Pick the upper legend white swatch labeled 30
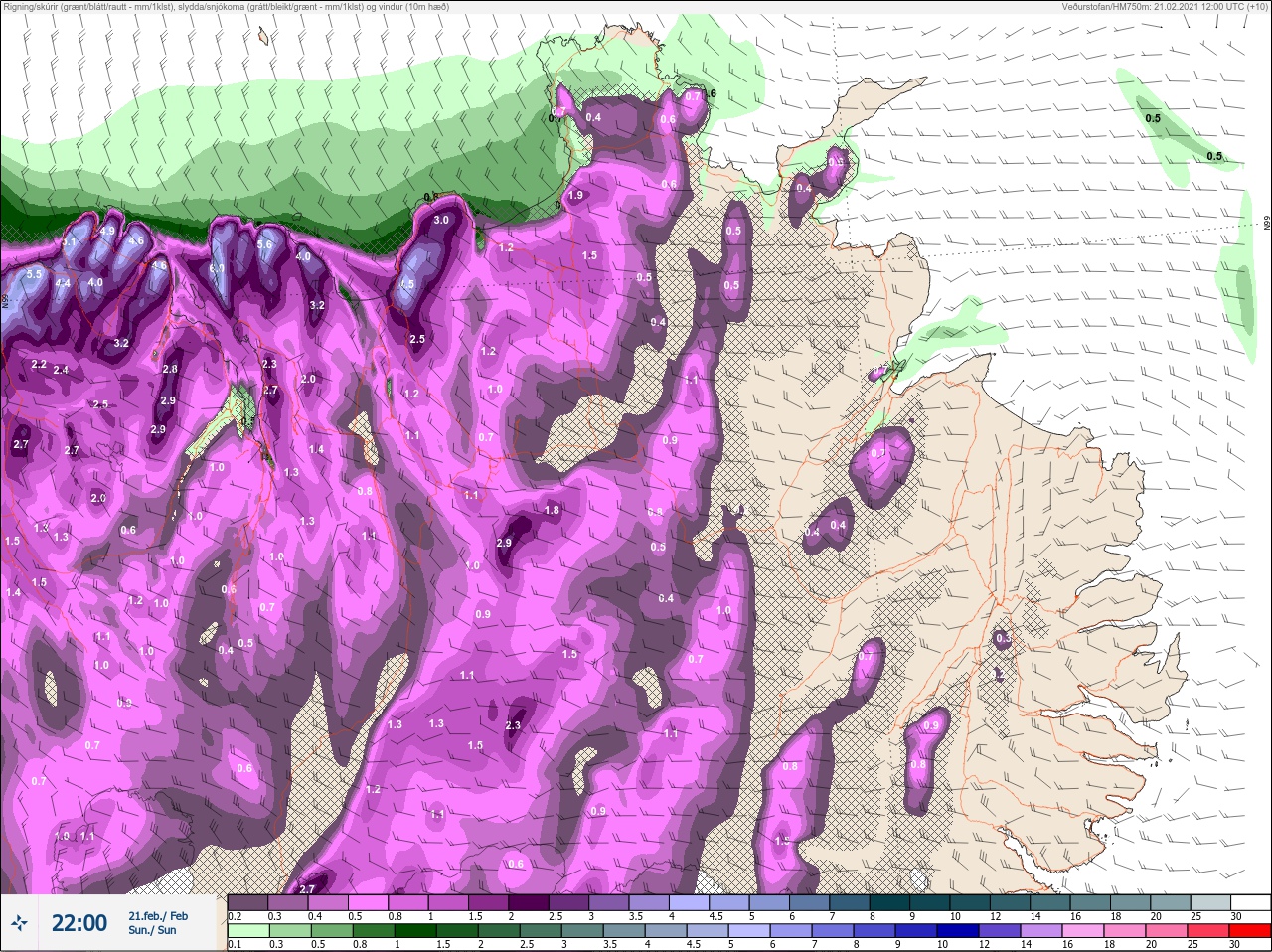1272x952 pixels. (x=1250, y=902)
